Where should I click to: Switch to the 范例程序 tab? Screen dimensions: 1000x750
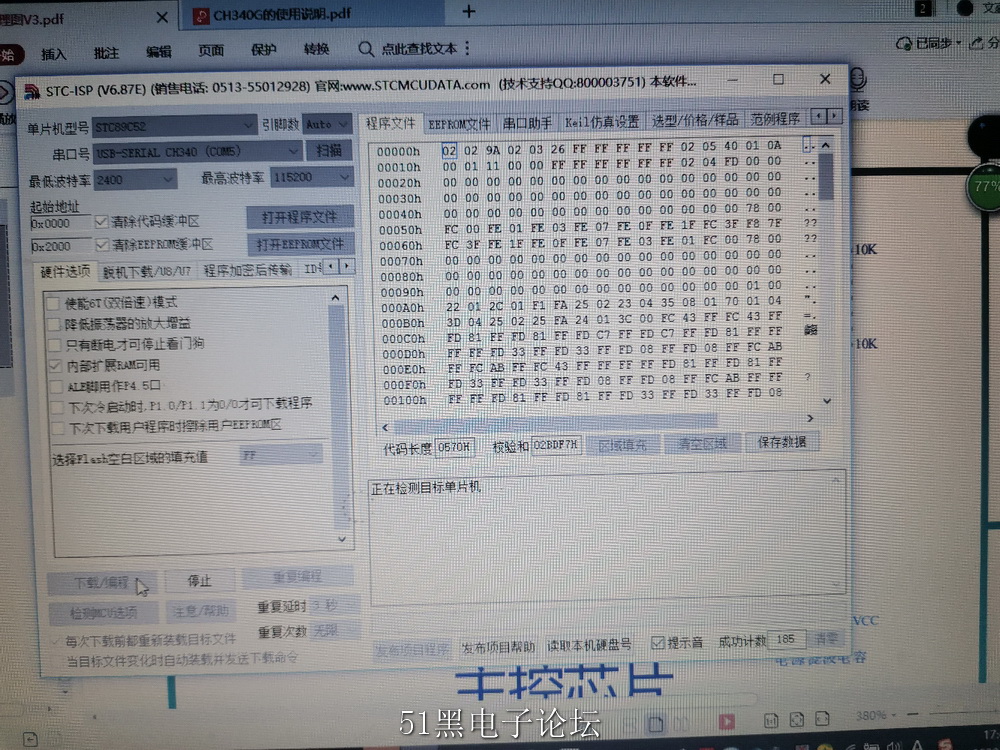[775, 118]
